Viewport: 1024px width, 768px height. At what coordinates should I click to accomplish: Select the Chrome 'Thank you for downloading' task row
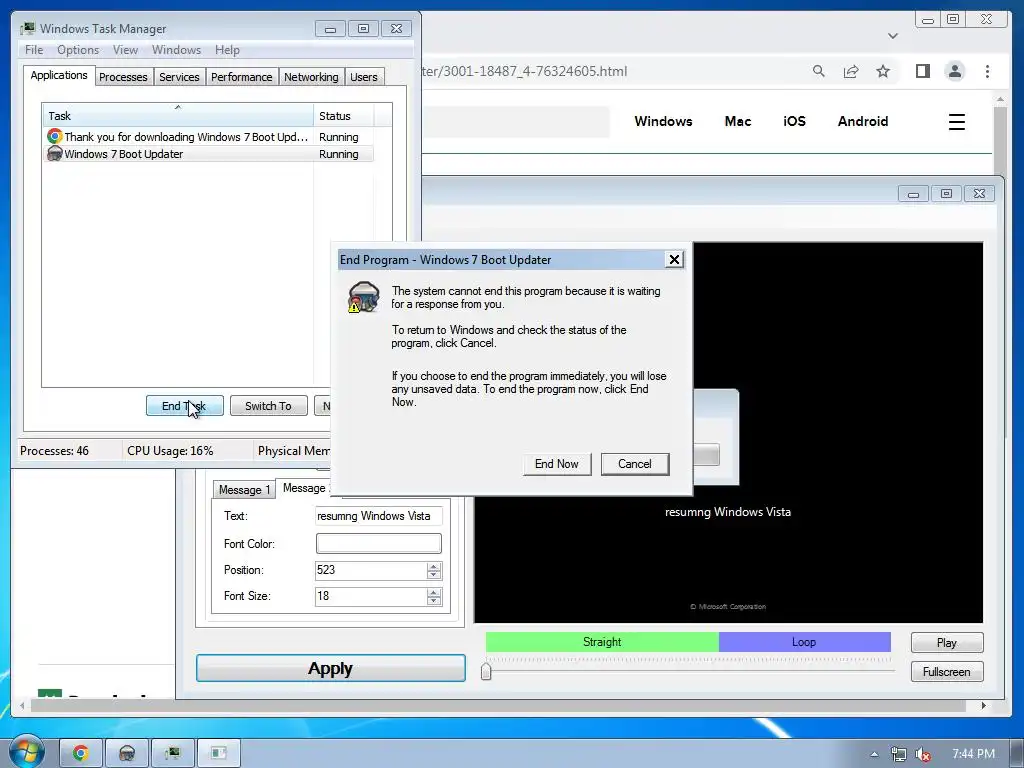(x=209, y=136)
